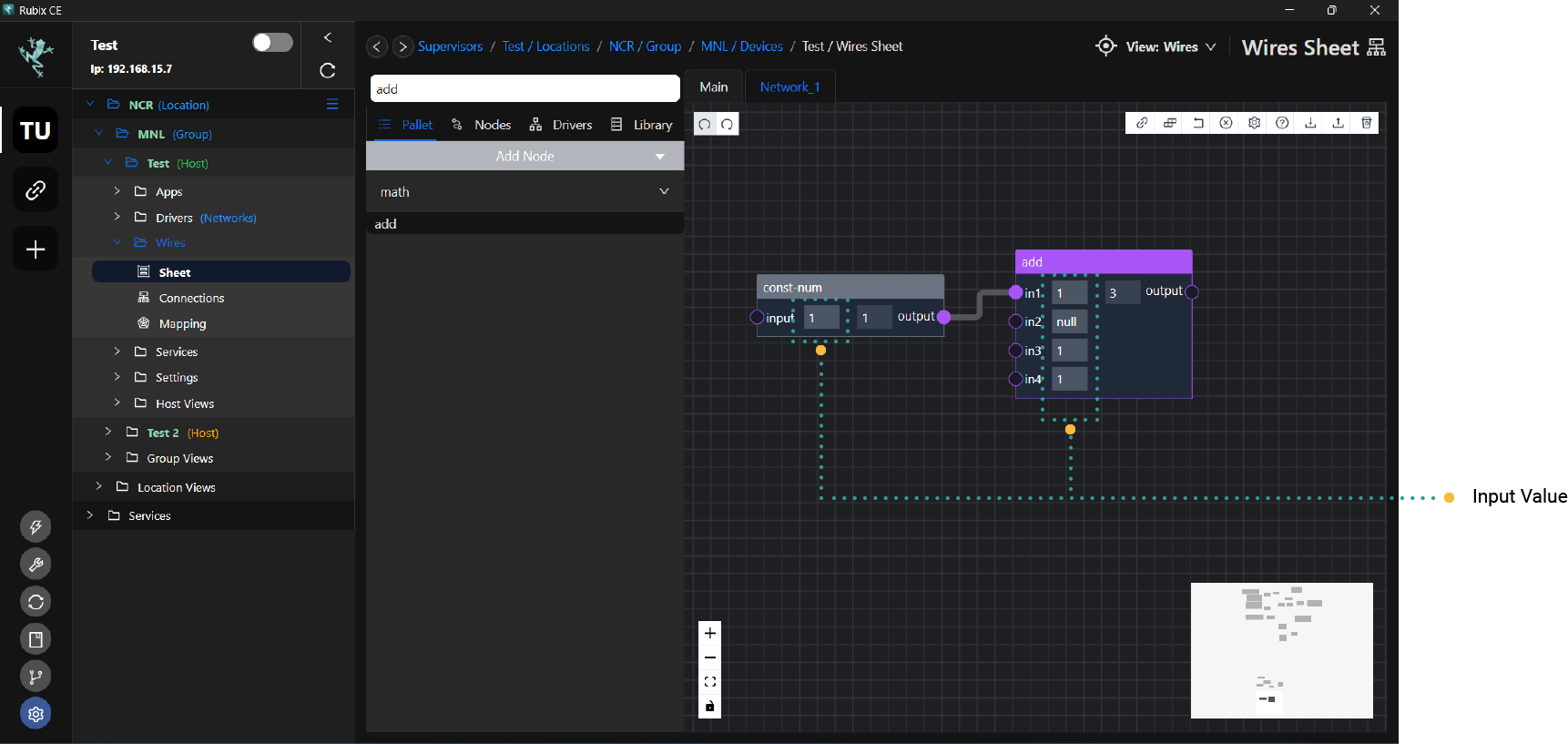
Task: Open the MNL / Devices breadcrumb link
Action: click(x=742, y=46)
